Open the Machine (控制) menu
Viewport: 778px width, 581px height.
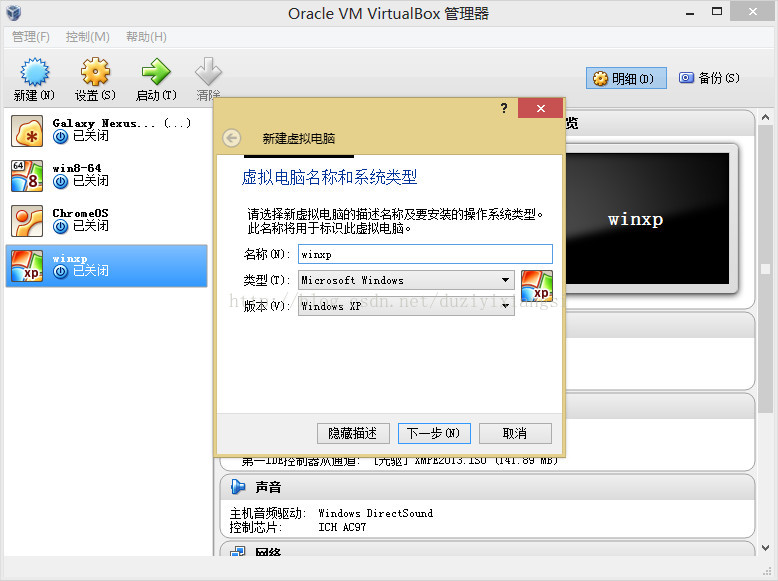88,37
